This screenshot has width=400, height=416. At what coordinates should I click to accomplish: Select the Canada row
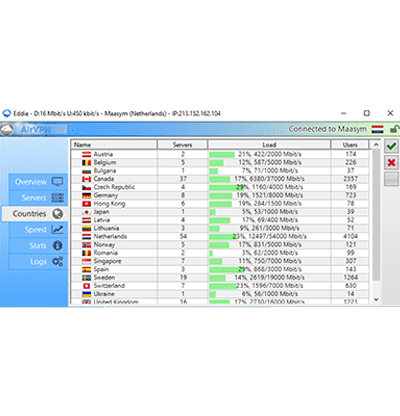tap(220, 179)
